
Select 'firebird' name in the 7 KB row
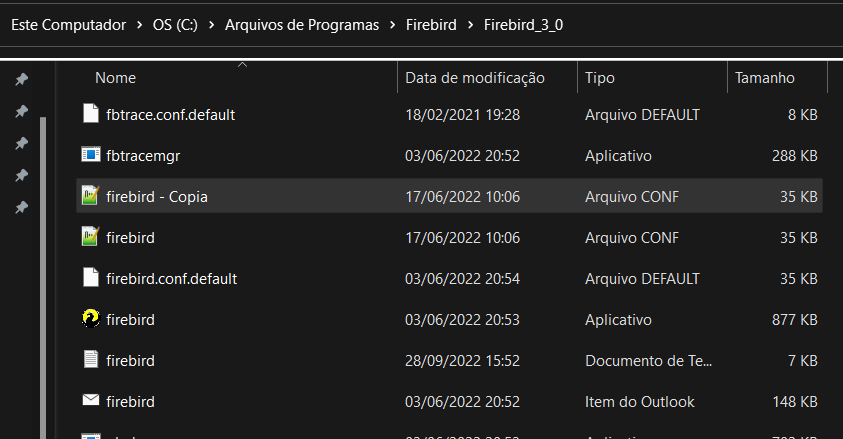(x=130, y=361)
